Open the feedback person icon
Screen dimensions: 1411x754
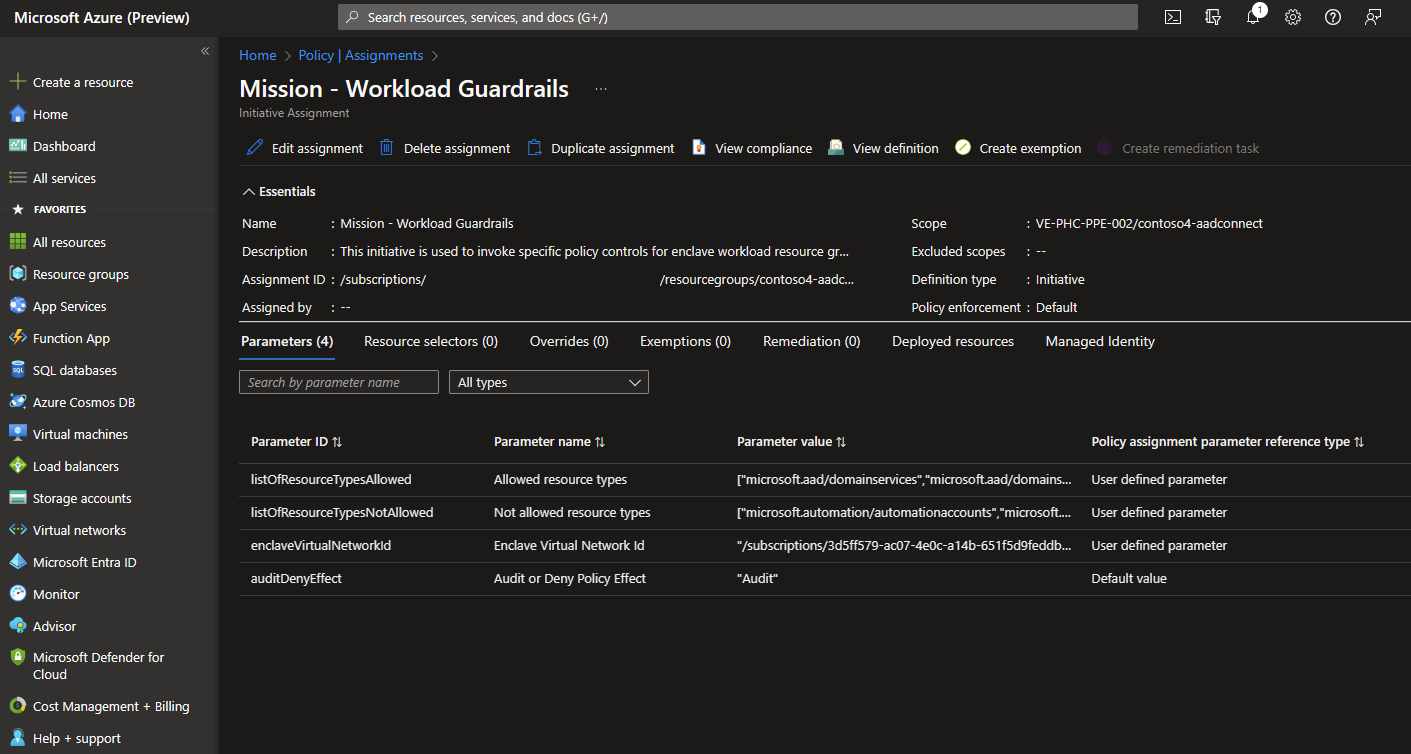[x=1373, y=17]
